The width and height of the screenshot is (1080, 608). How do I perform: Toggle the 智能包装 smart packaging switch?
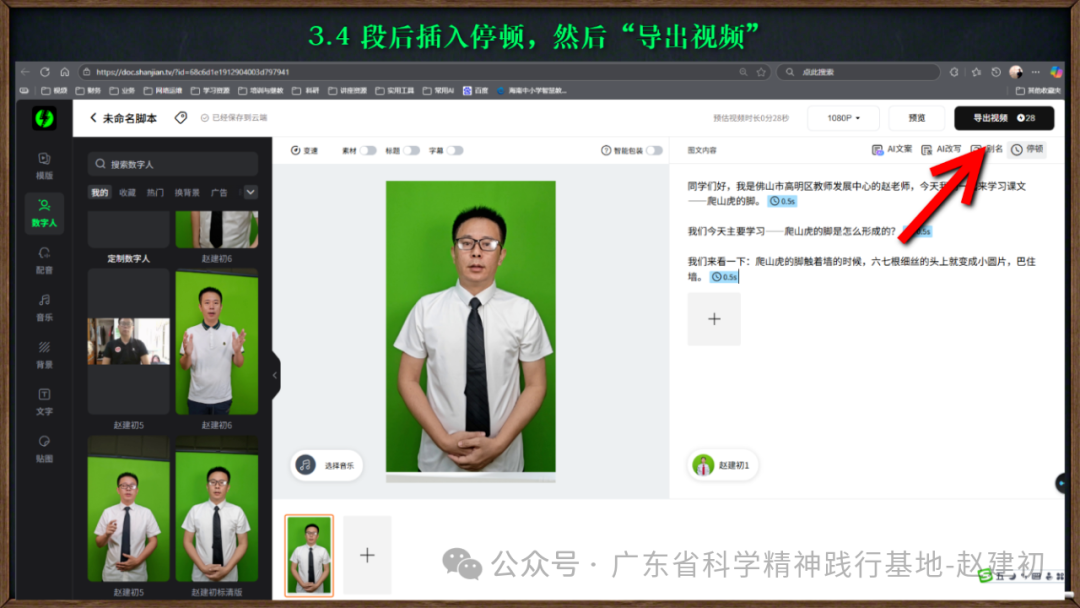(654, 151)
